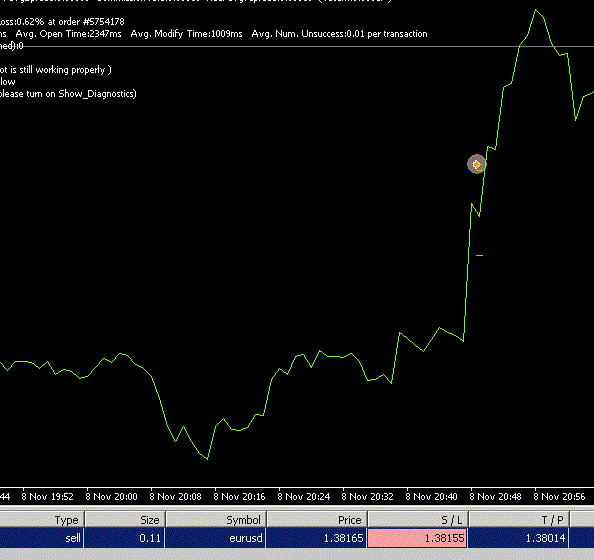The height and width of the screenshot is (560, 594).
Task: Click the 'at order #5754178' text
Action: (x=86, y=22)
